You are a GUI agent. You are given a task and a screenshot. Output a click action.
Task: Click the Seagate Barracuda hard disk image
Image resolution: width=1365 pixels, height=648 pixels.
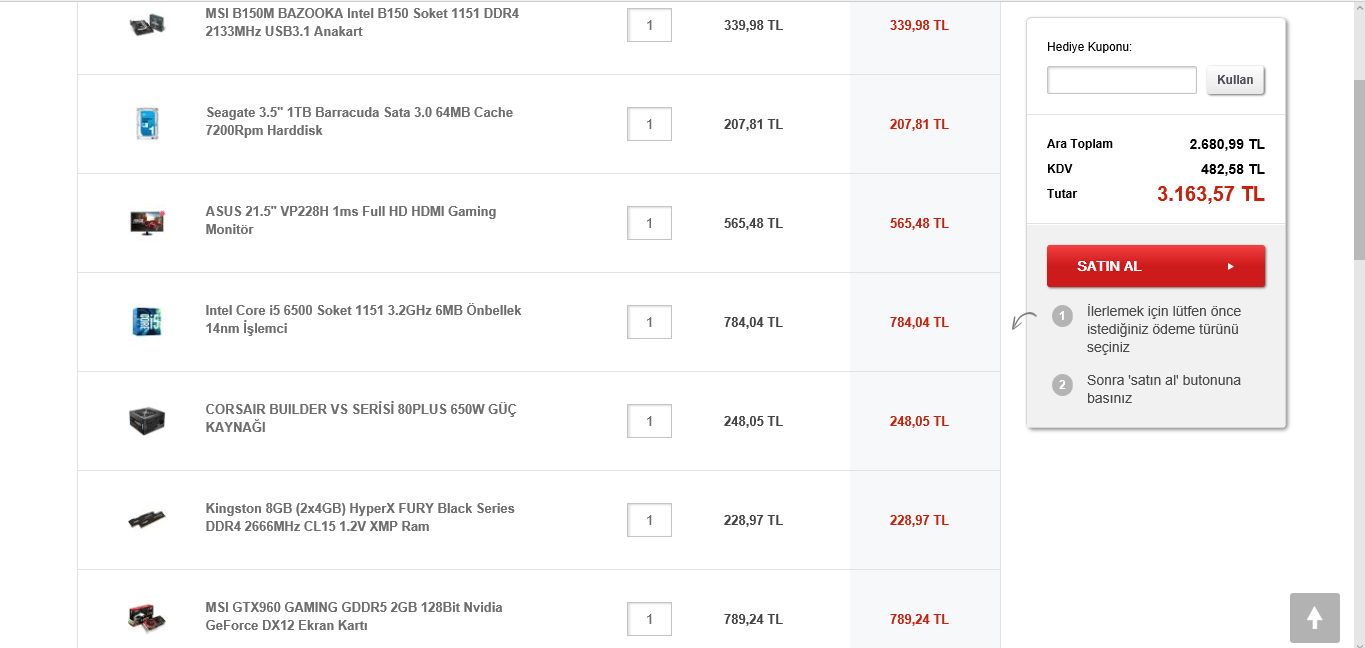(146, 123)
